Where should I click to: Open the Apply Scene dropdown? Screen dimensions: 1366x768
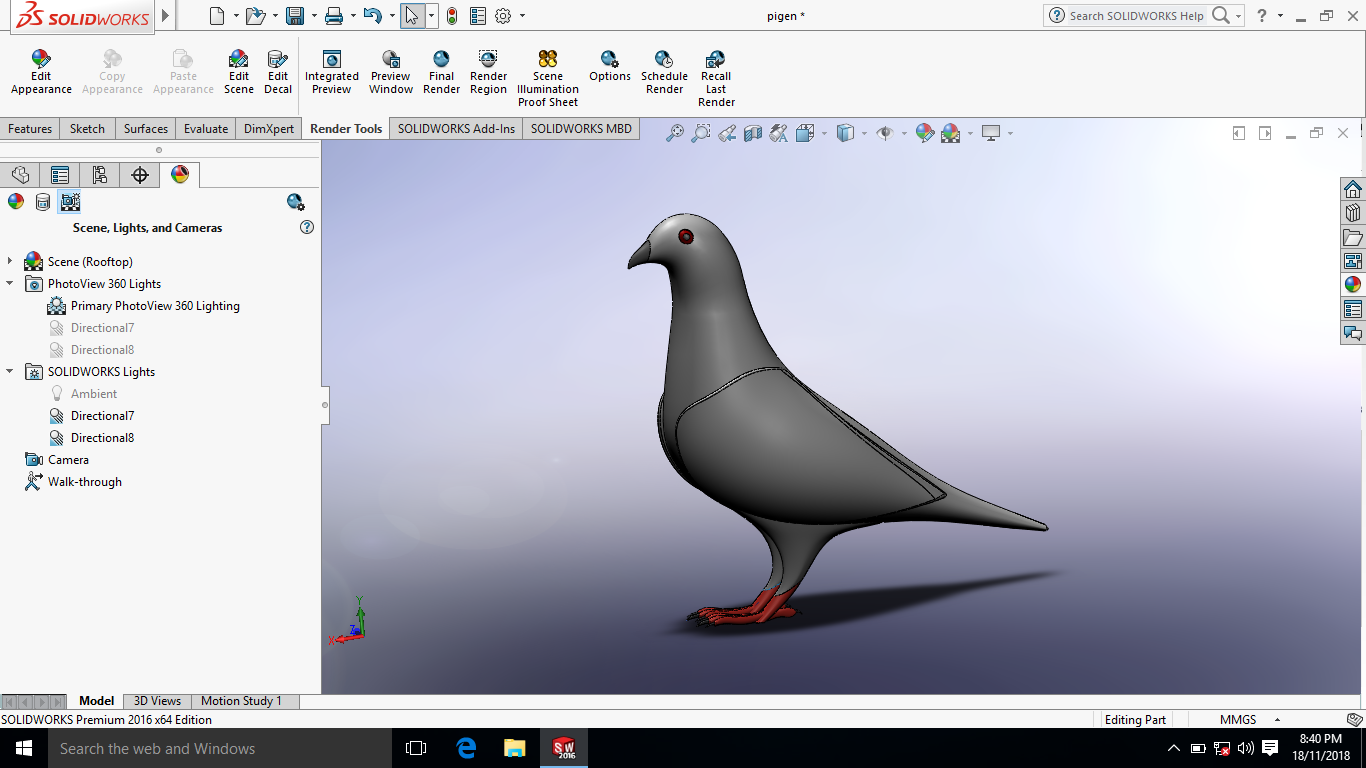(969, 133)
